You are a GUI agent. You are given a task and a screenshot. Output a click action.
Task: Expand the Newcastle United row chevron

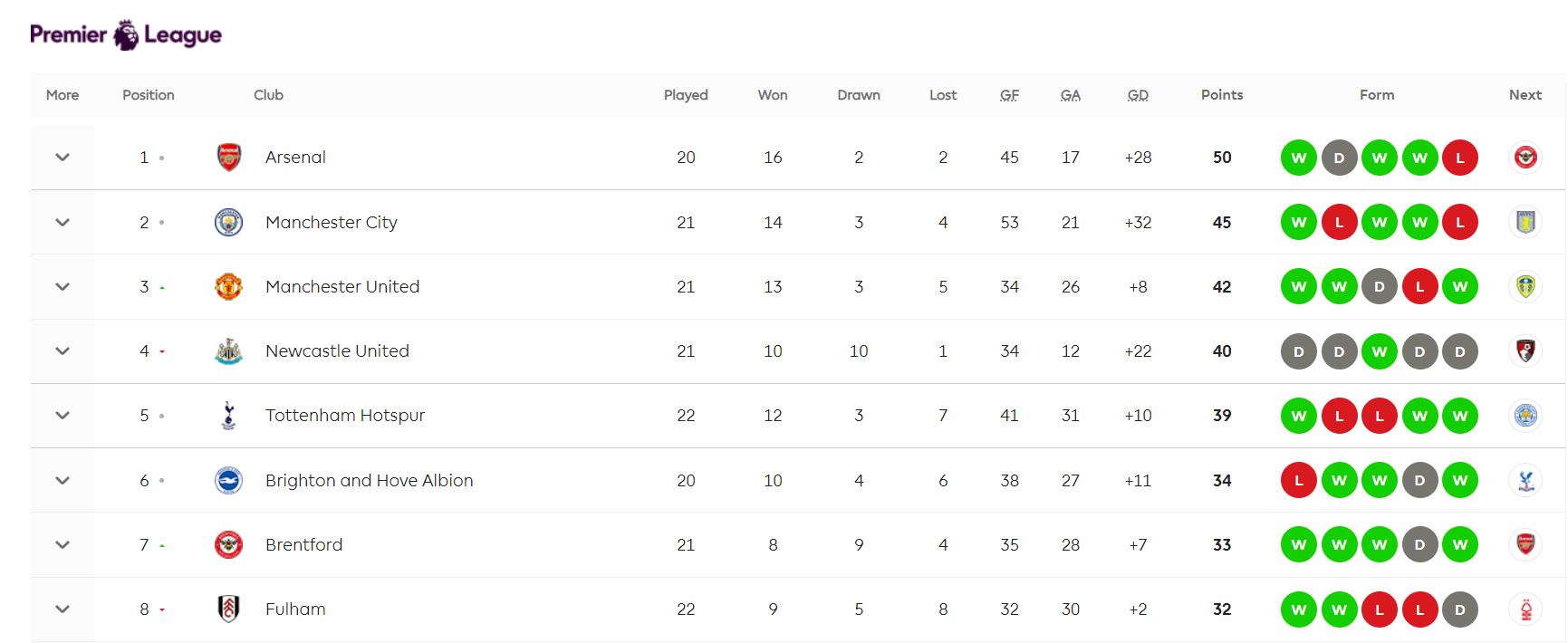point(63,351)
